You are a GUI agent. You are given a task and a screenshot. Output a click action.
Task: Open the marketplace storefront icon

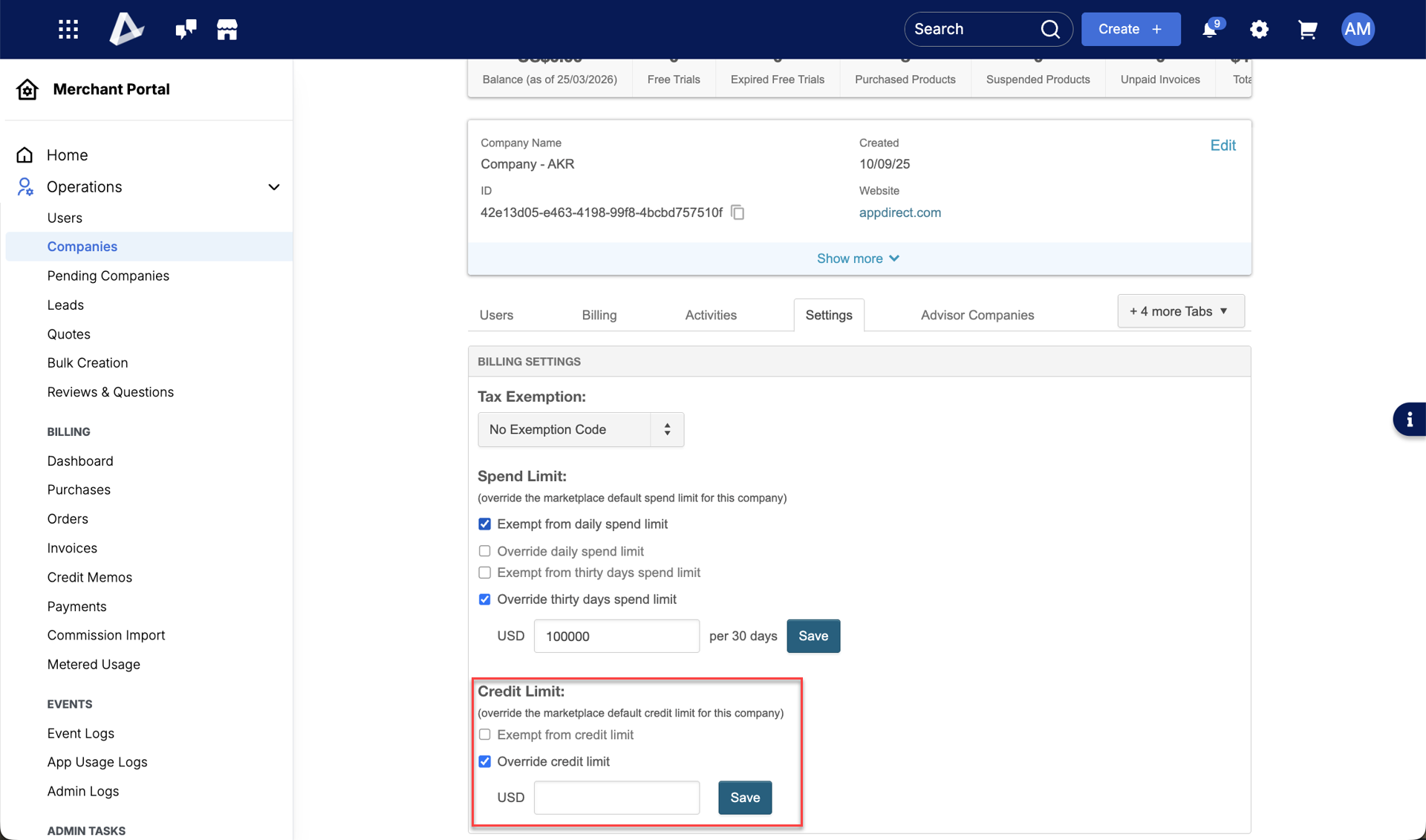[227, 29]
